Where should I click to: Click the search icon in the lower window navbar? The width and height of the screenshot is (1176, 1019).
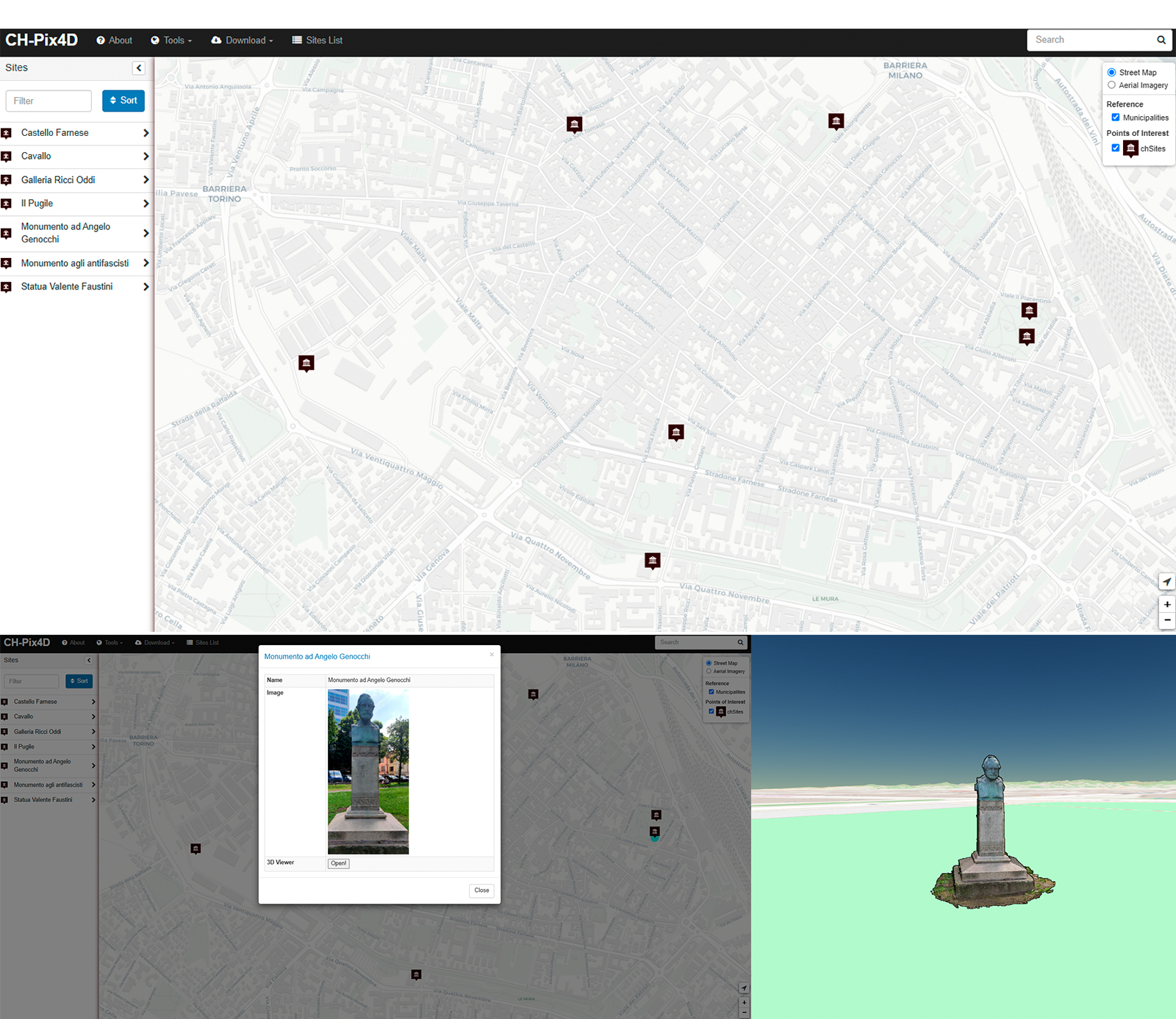pos(740,642)
